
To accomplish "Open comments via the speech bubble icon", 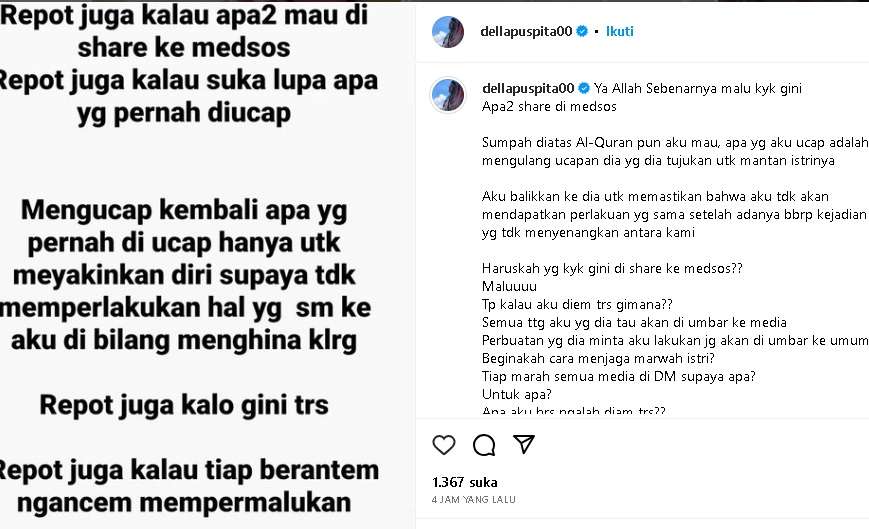I will coord(484,445).
